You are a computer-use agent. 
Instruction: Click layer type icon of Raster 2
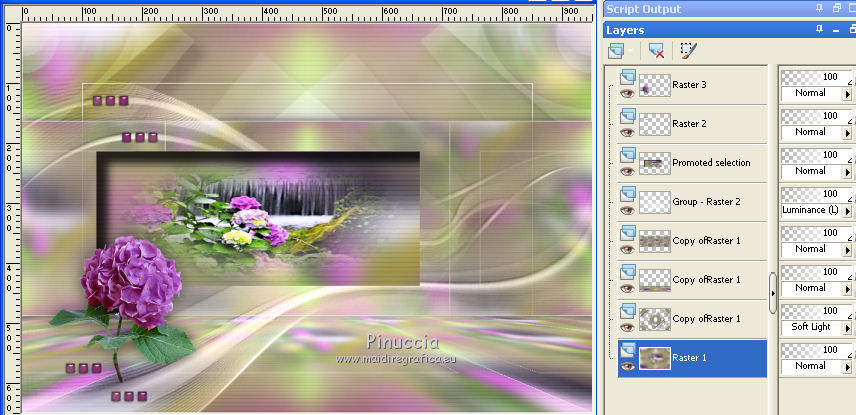628,115
